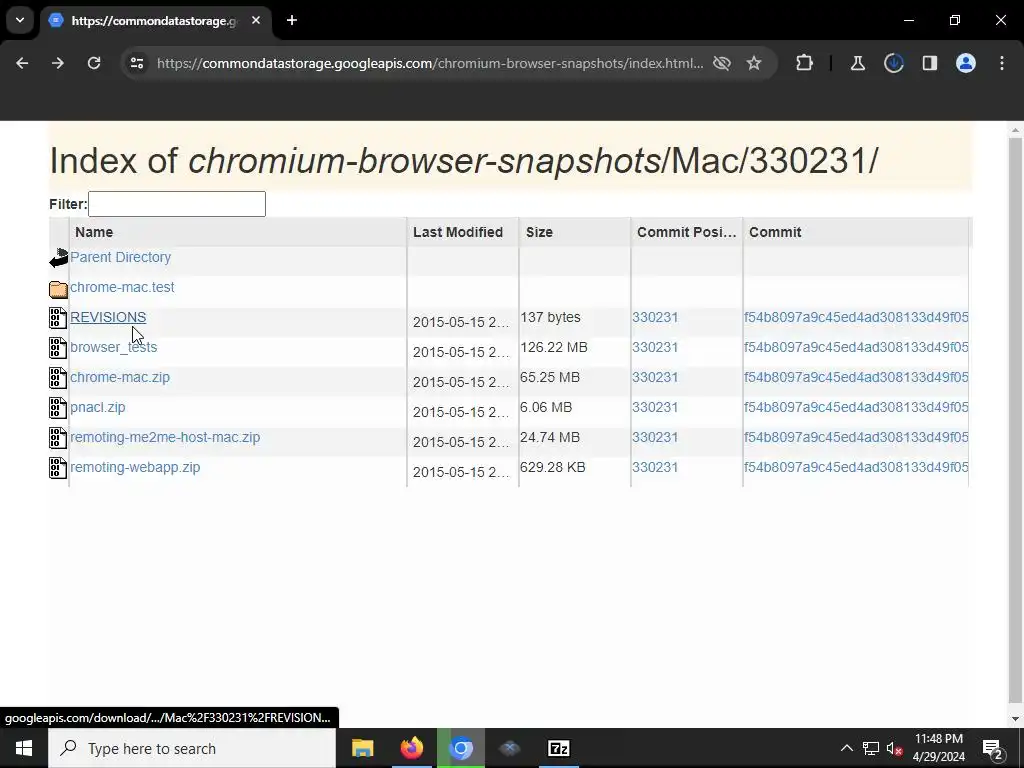Open Chrome Labs flask icon
The width and height of the screenshot is (1024, 768).
[857, 63]
